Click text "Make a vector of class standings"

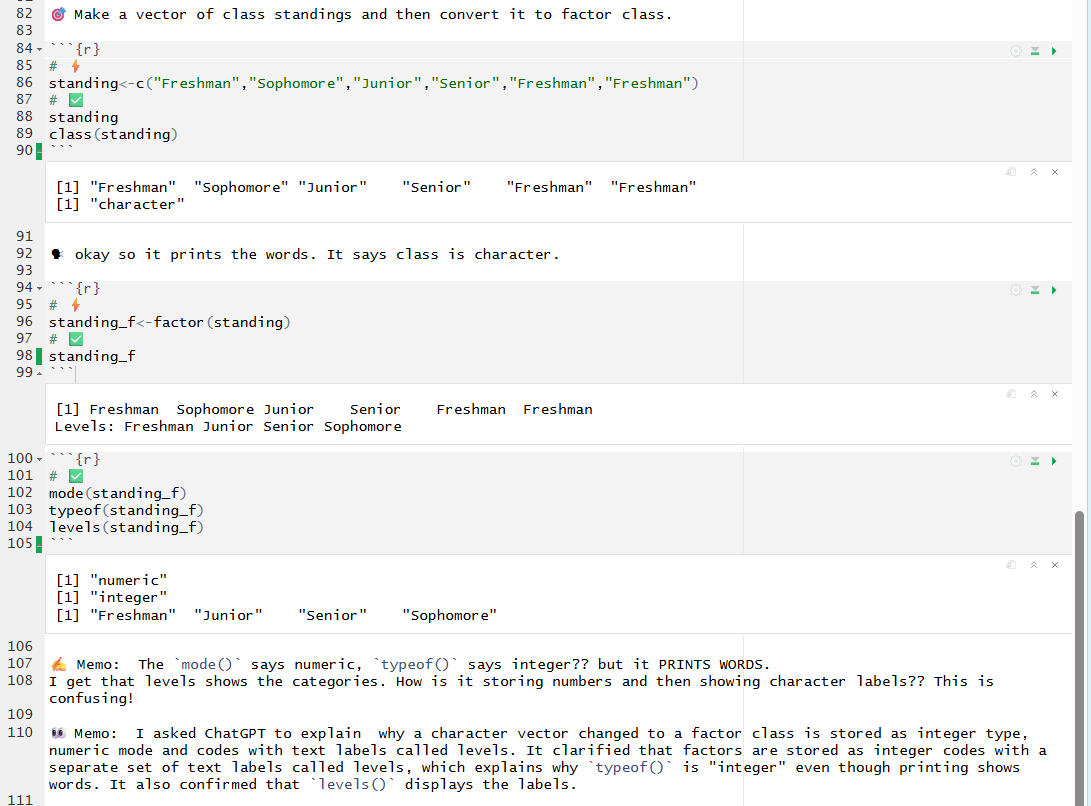pos(212,15)
